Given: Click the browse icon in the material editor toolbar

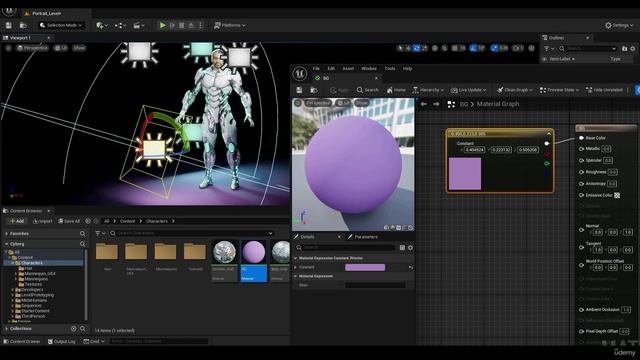Looking at the screenshot, I should pos(314,90).
